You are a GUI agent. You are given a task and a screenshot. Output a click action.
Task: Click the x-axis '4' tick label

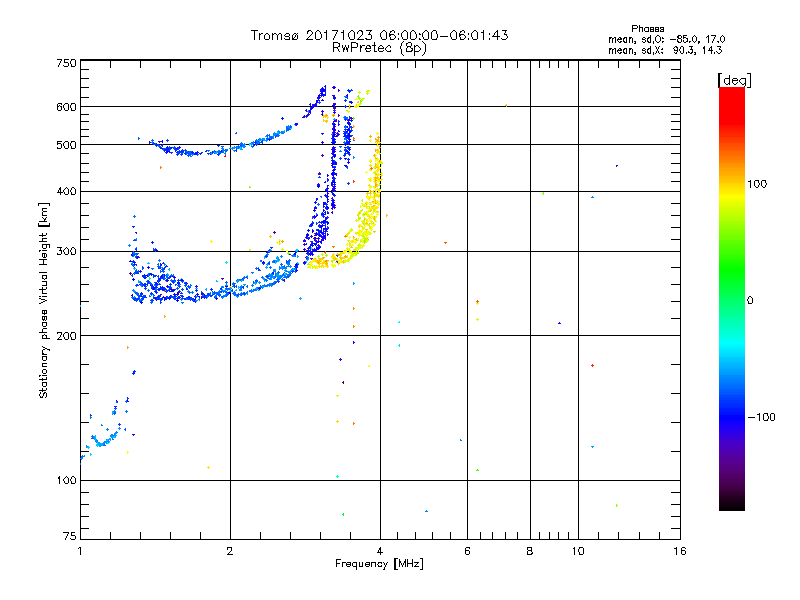(380, 551)
